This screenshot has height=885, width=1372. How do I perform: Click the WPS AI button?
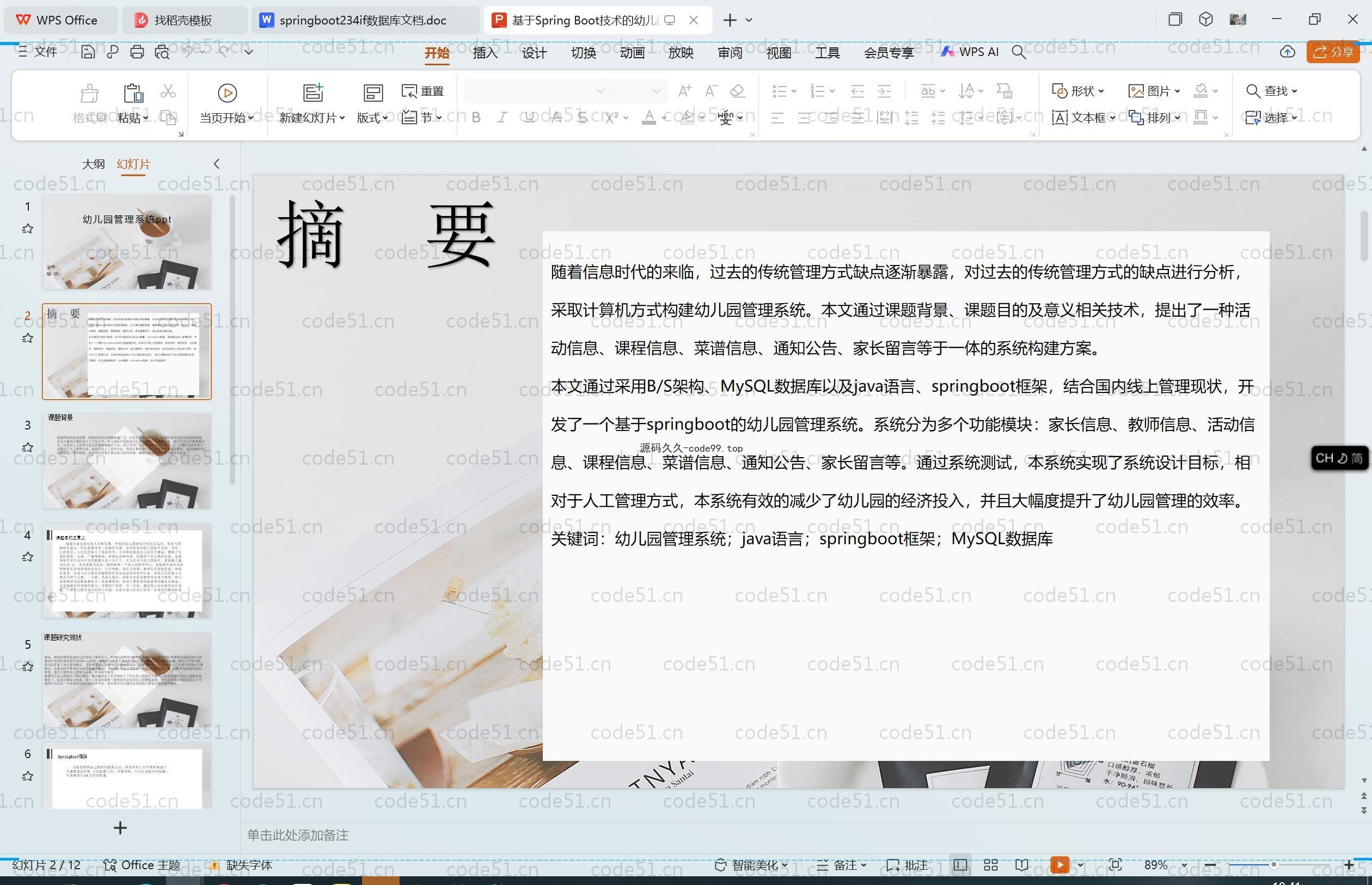point(970,52)
